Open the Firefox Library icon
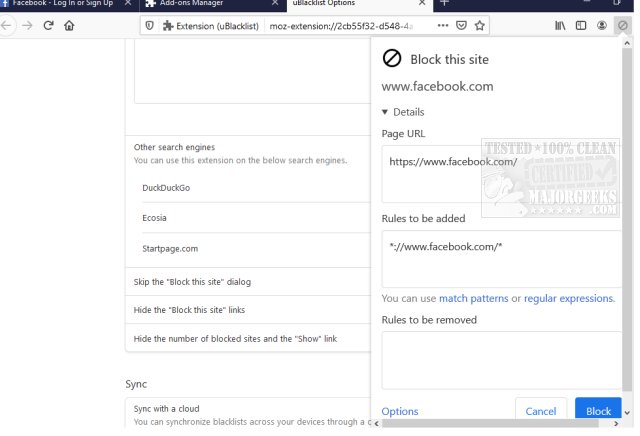Screen dimensions: 640x436 tap(559, 25)
